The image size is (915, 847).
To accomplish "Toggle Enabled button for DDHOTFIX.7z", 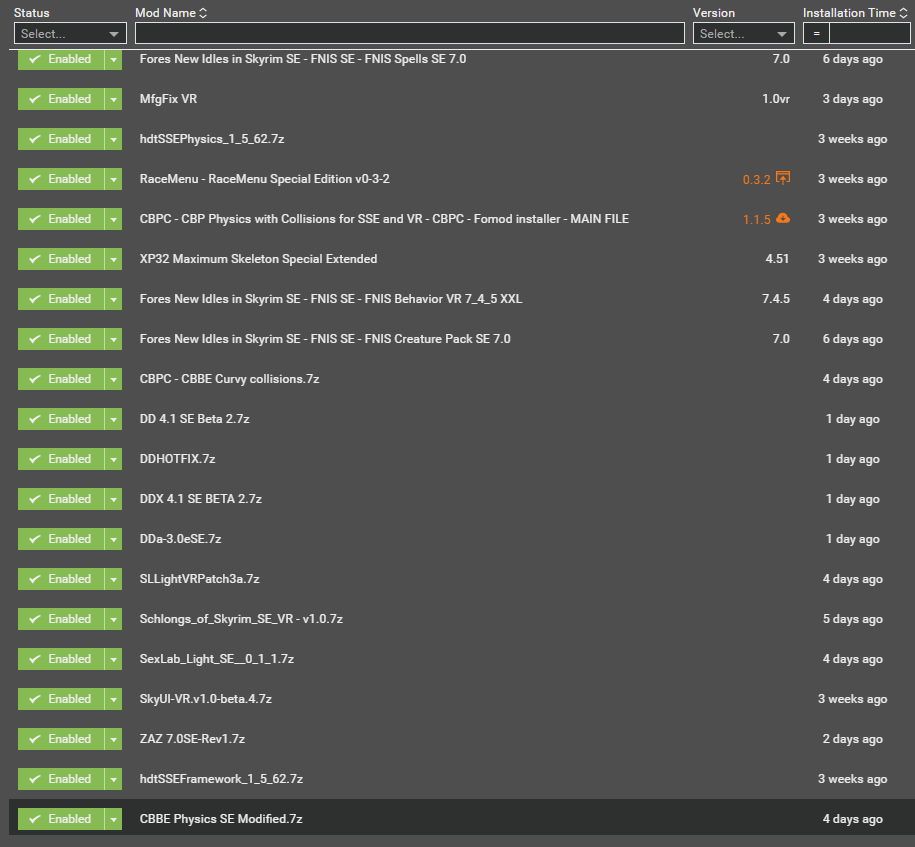I will coord(61,459).
